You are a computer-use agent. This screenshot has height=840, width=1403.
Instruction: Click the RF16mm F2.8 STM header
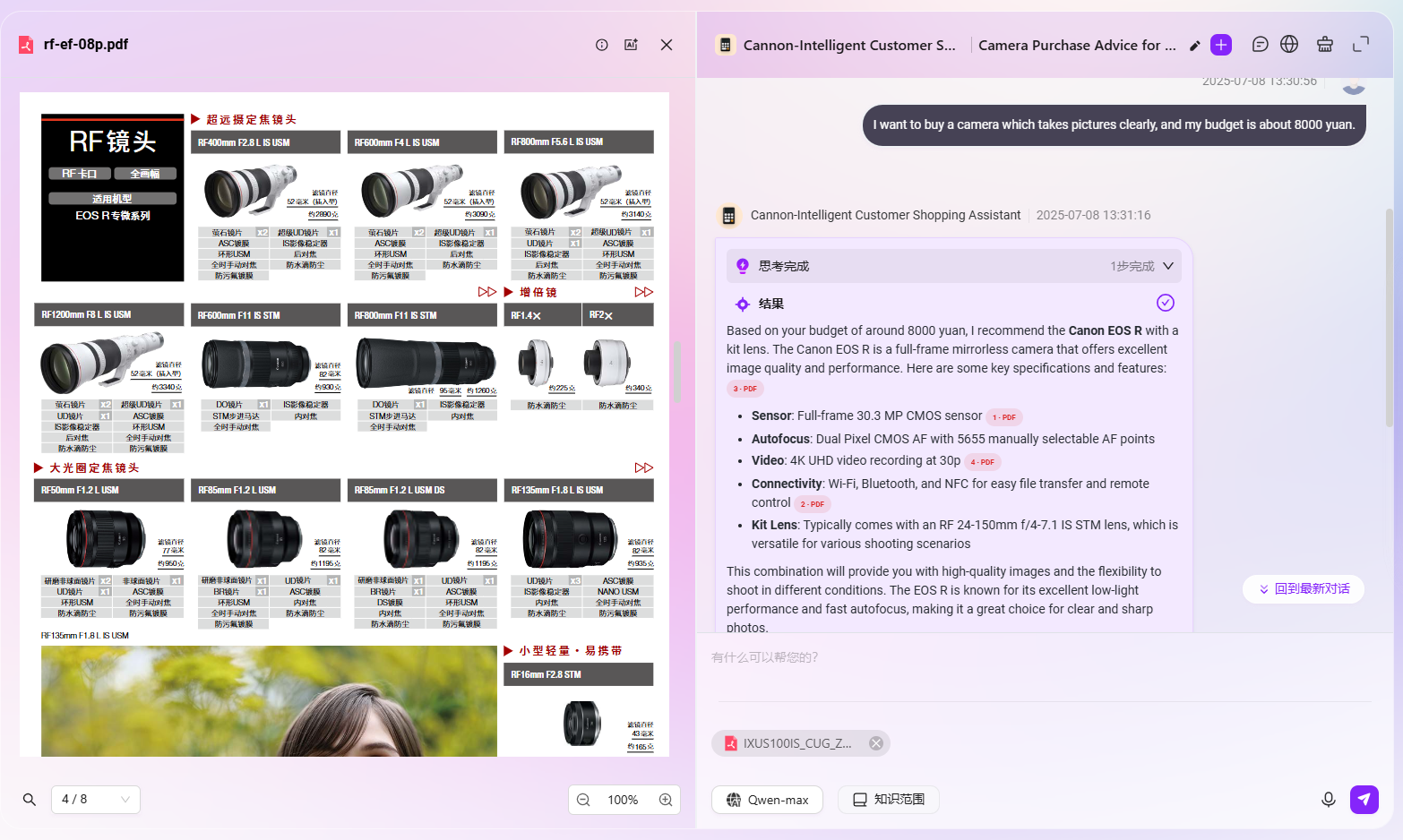click(579, 674)
